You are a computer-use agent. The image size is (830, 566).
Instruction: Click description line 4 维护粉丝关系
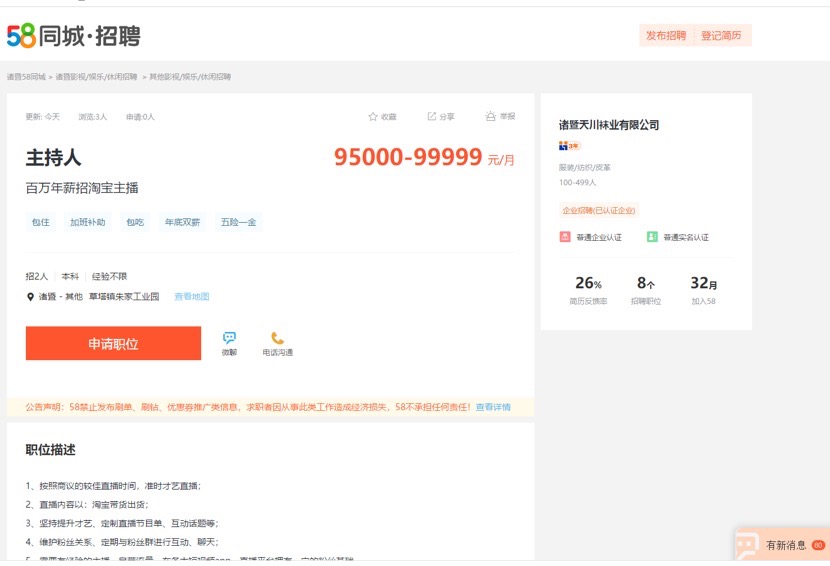[122, 542]
